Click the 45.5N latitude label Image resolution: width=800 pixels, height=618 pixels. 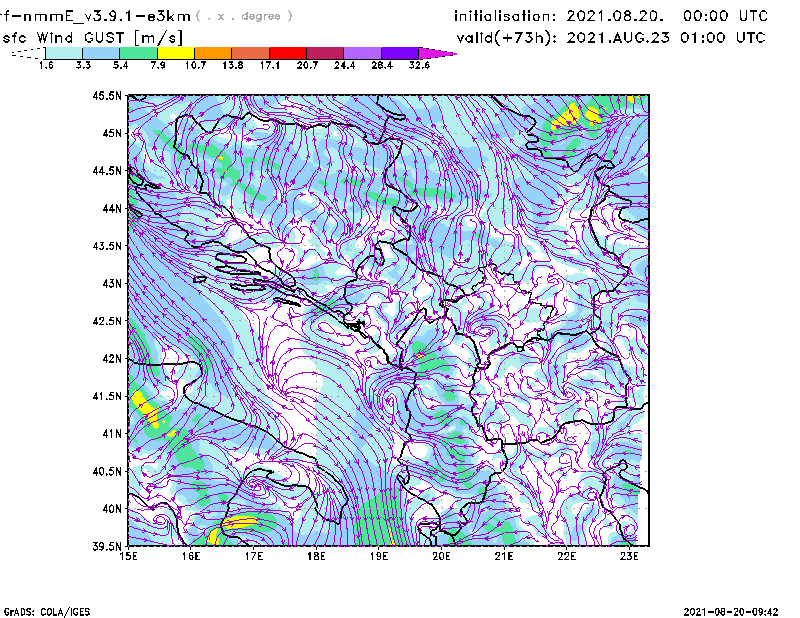coord(107,95)
